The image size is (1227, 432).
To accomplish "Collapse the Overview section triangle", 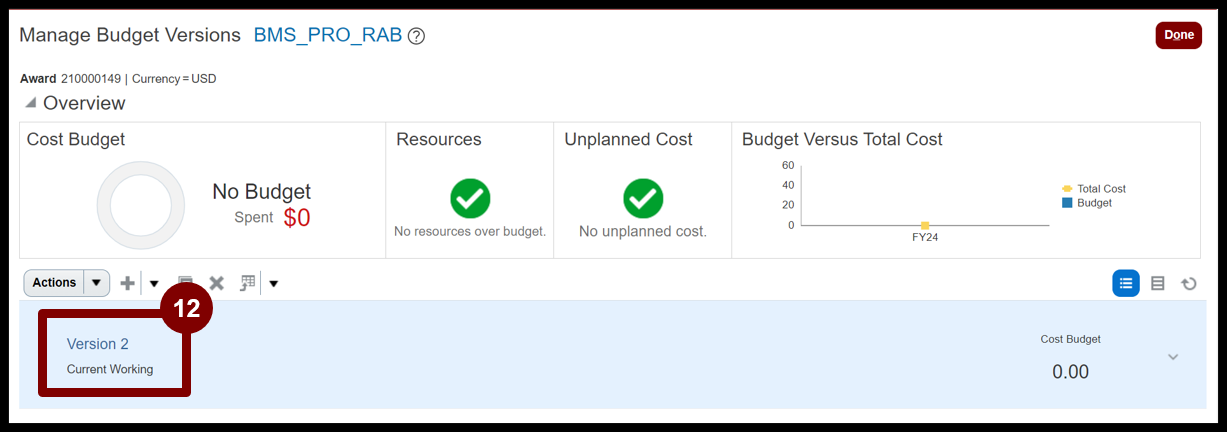I will click(x=30, y=103).
